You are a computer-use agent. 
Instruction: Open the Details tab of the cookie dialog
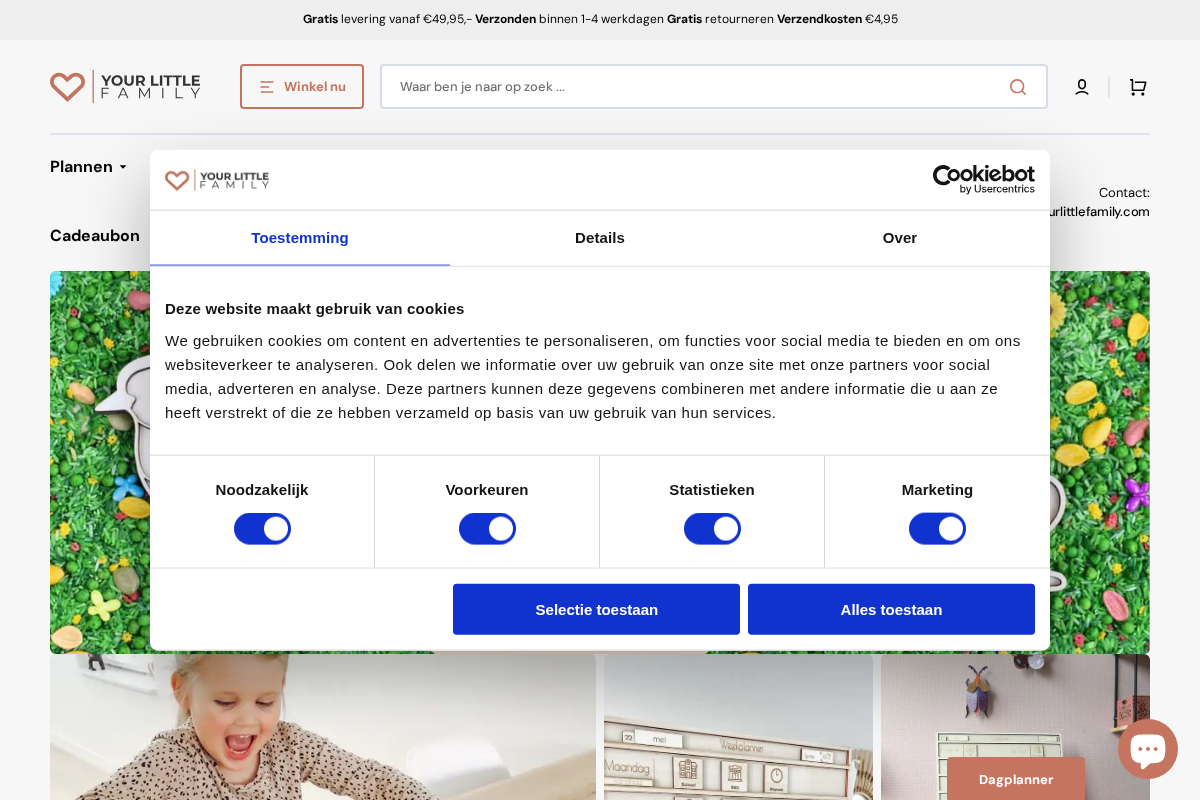(599, 238)
